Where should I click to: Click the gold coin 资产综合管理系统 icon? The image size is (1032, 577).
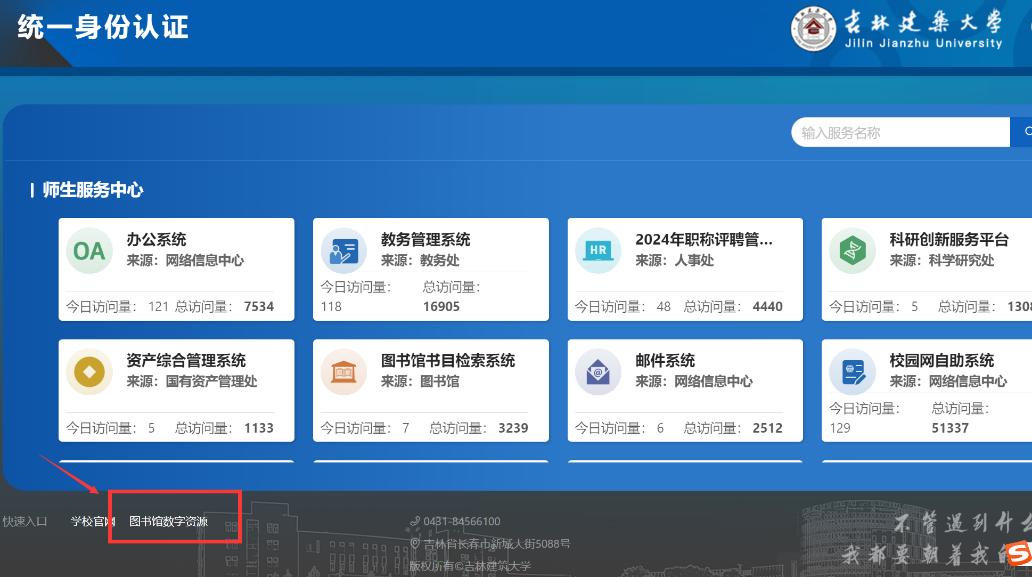click(89, 372)
